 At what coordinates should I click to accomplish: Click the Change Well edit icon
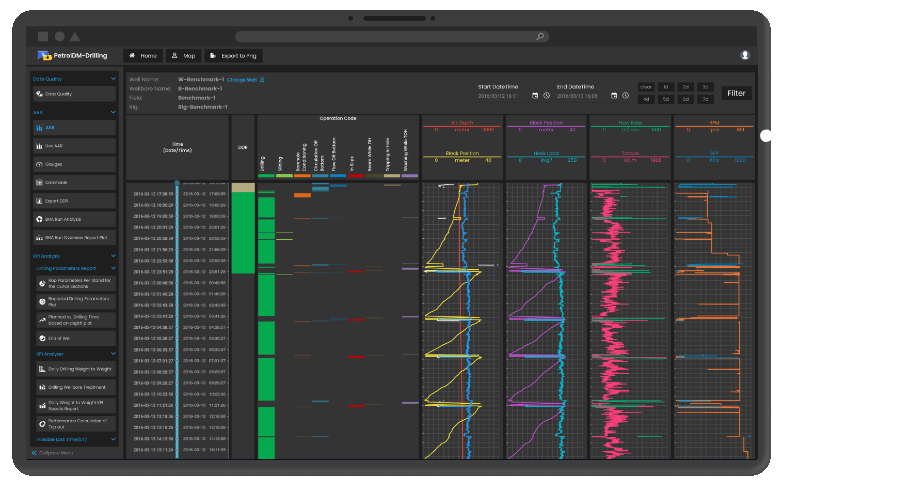[x=262, y=79]
